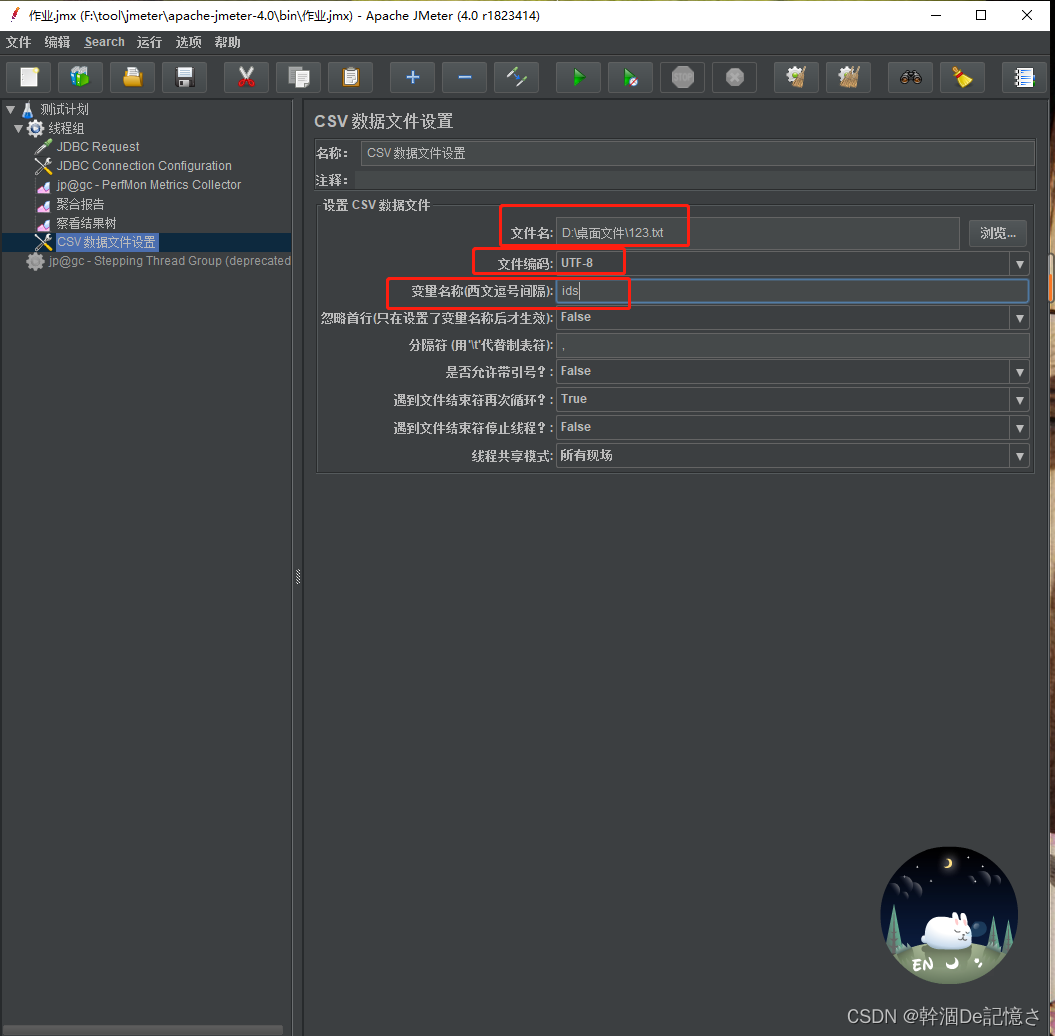Collapse all nodes with minus icon
Viewport: 1055px width, 1036px height.
coord(464,77)
